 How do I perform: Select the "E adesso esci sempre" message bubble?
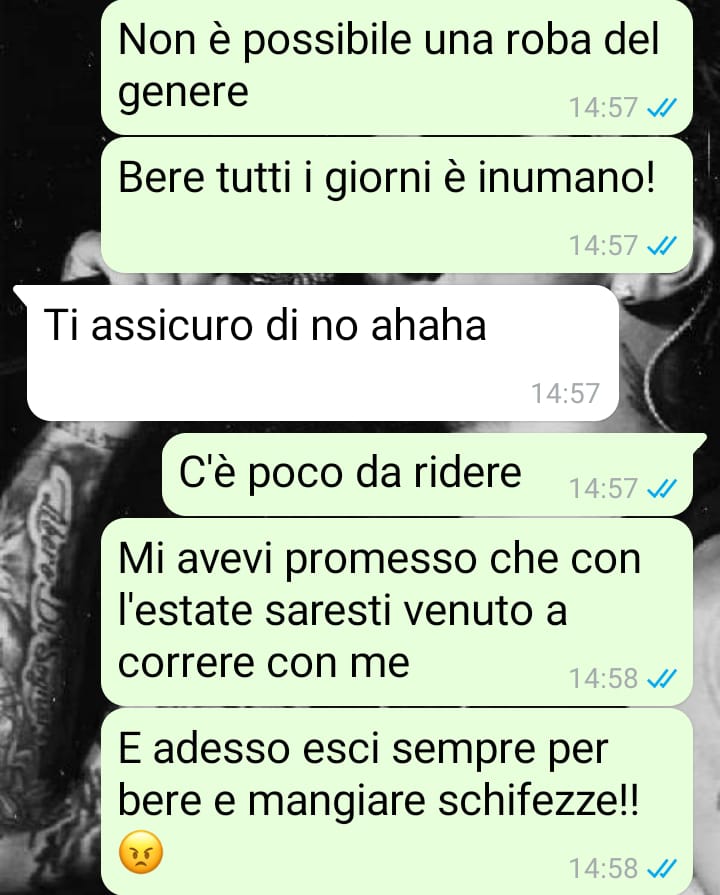coord(397,802)
